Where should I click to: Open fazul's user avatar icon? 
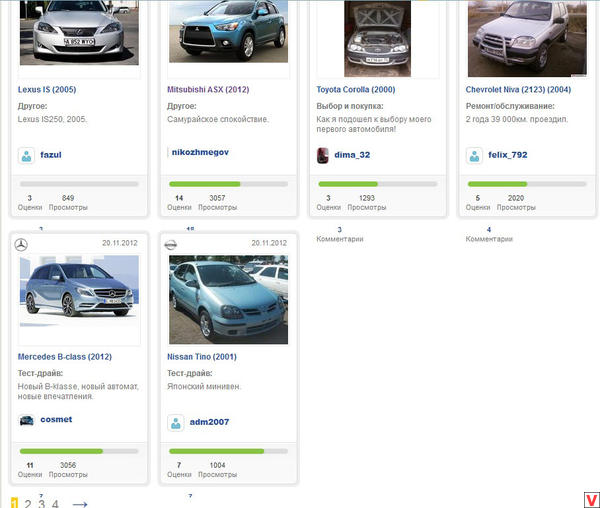pyautogui.click(x=26, y=155)
